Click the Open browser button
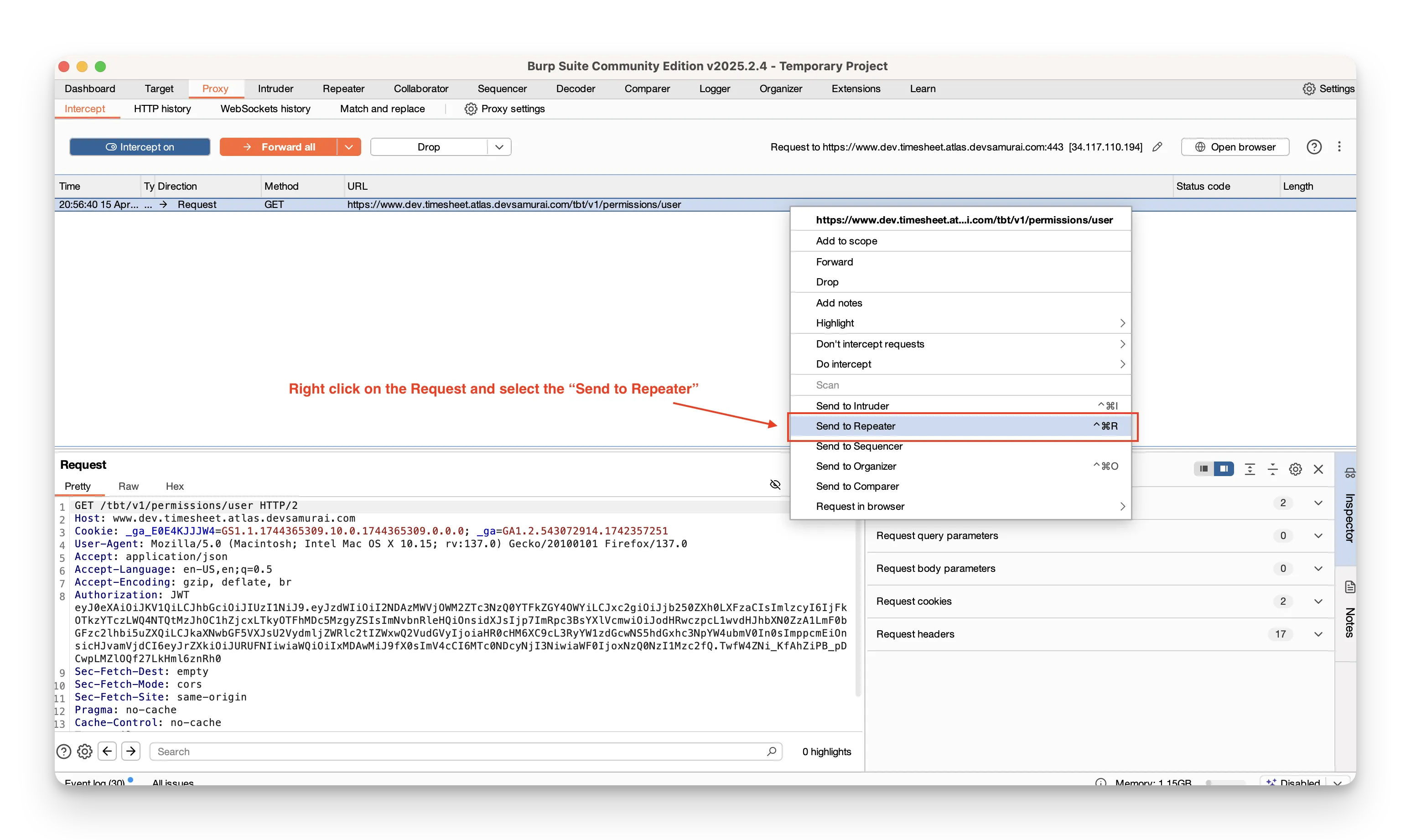 1235,147
